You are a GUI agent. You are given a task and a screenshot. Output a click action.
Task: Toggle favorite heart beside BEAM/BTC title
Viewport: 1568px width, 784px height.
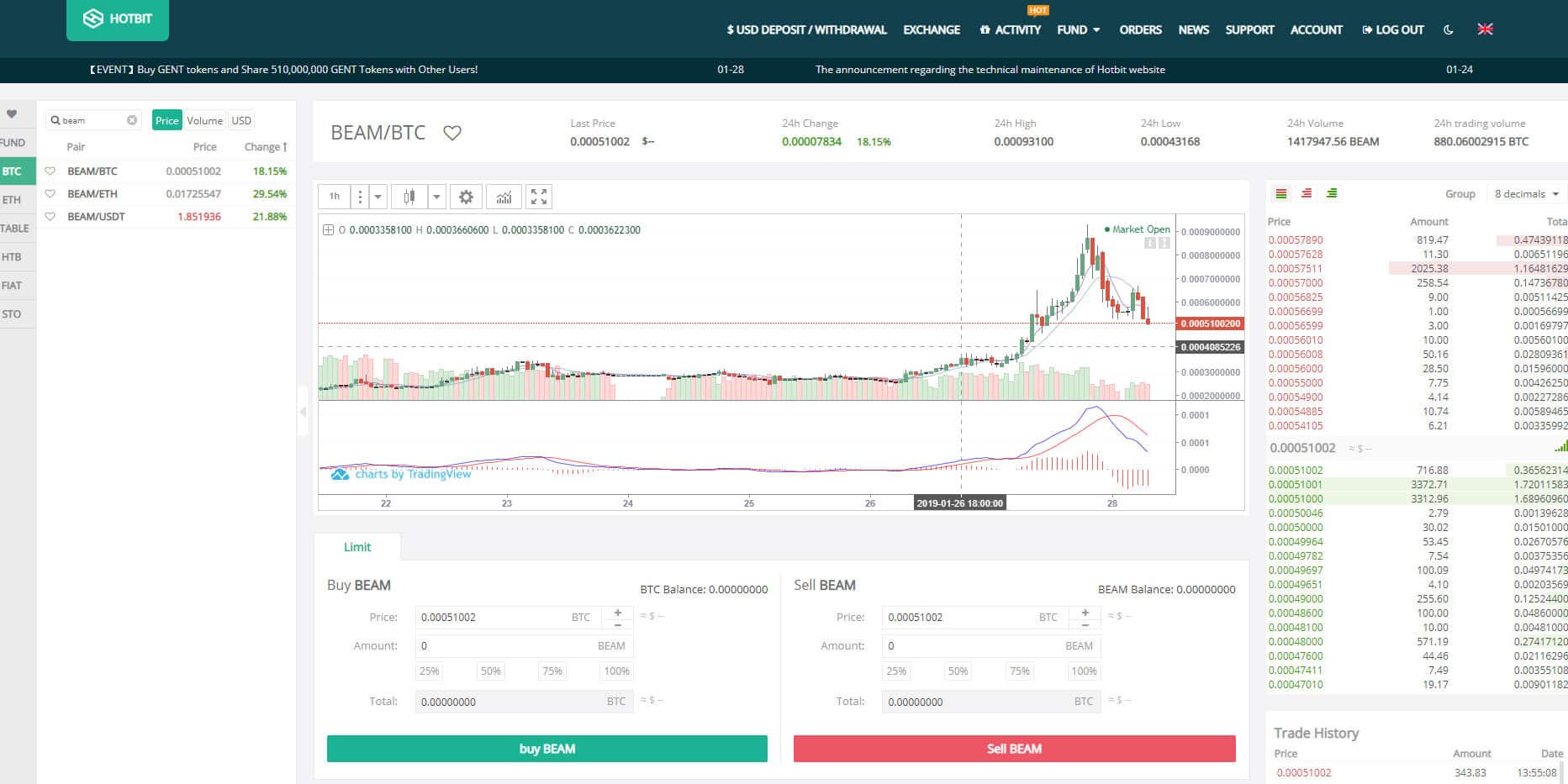[x=452, y=133]
